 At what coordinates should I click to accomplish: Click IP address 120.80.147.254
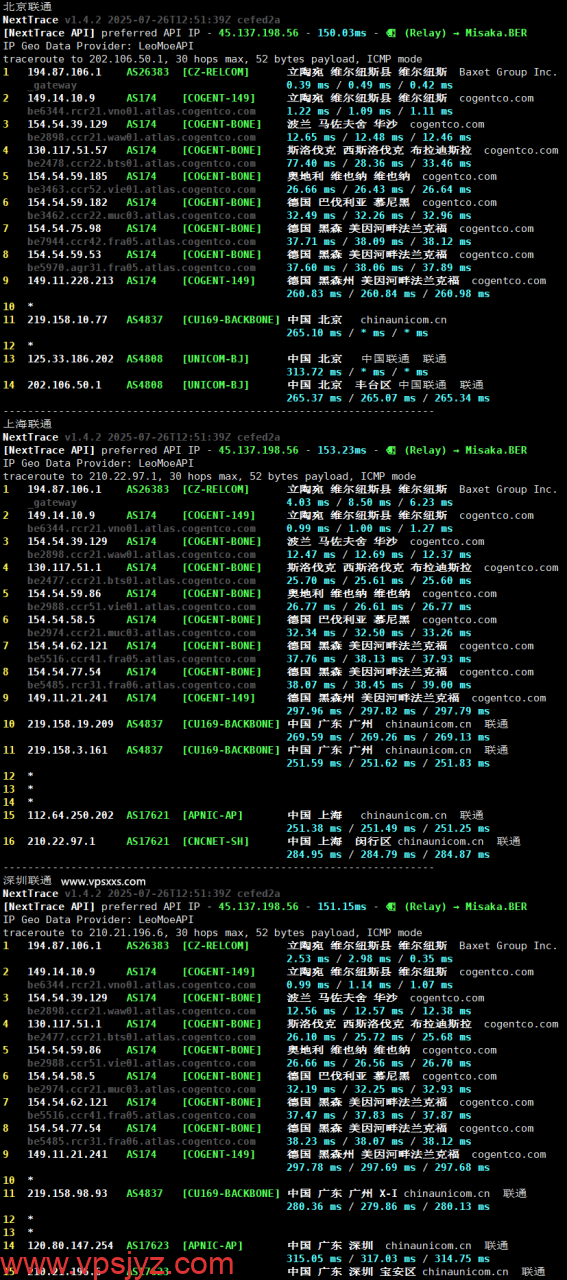[x=70, y=1246]
